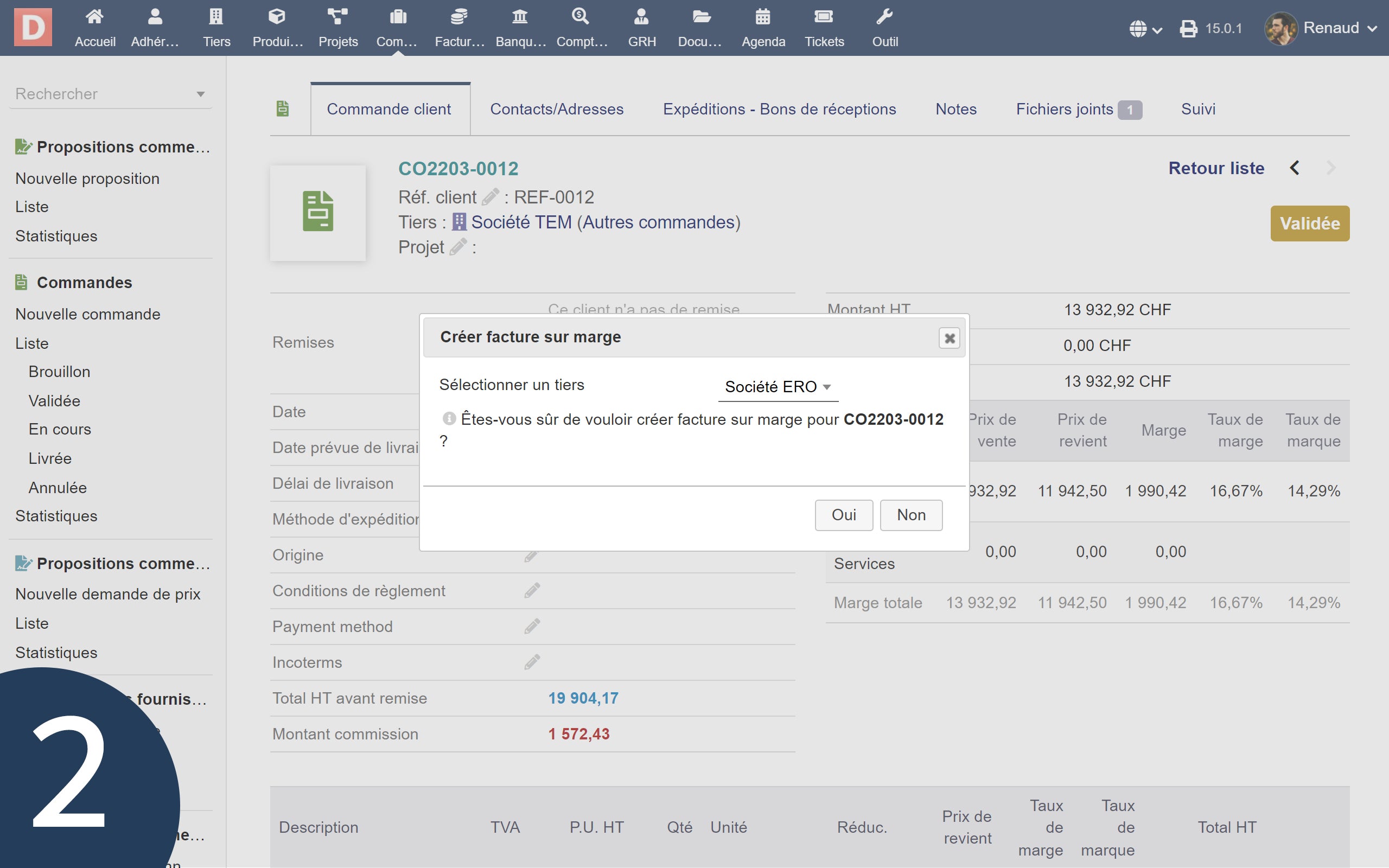The height and width of the screenshot is (868, 1389).
Task: Edit Réf. client with the pencil icon
Action: pyautogui.click(x=489, y=197)
